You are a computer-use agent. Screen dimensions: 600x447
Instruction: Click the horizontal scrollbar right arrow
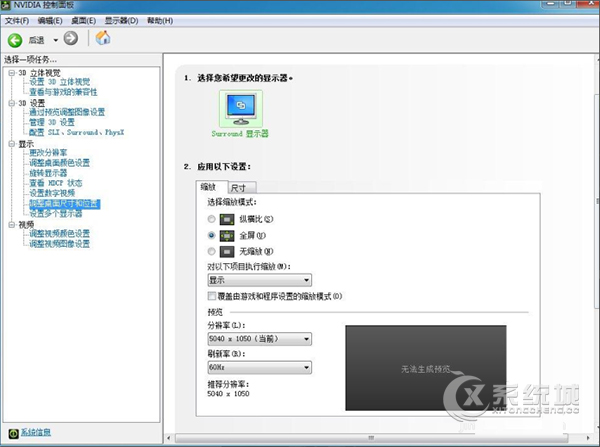point(588,437)
